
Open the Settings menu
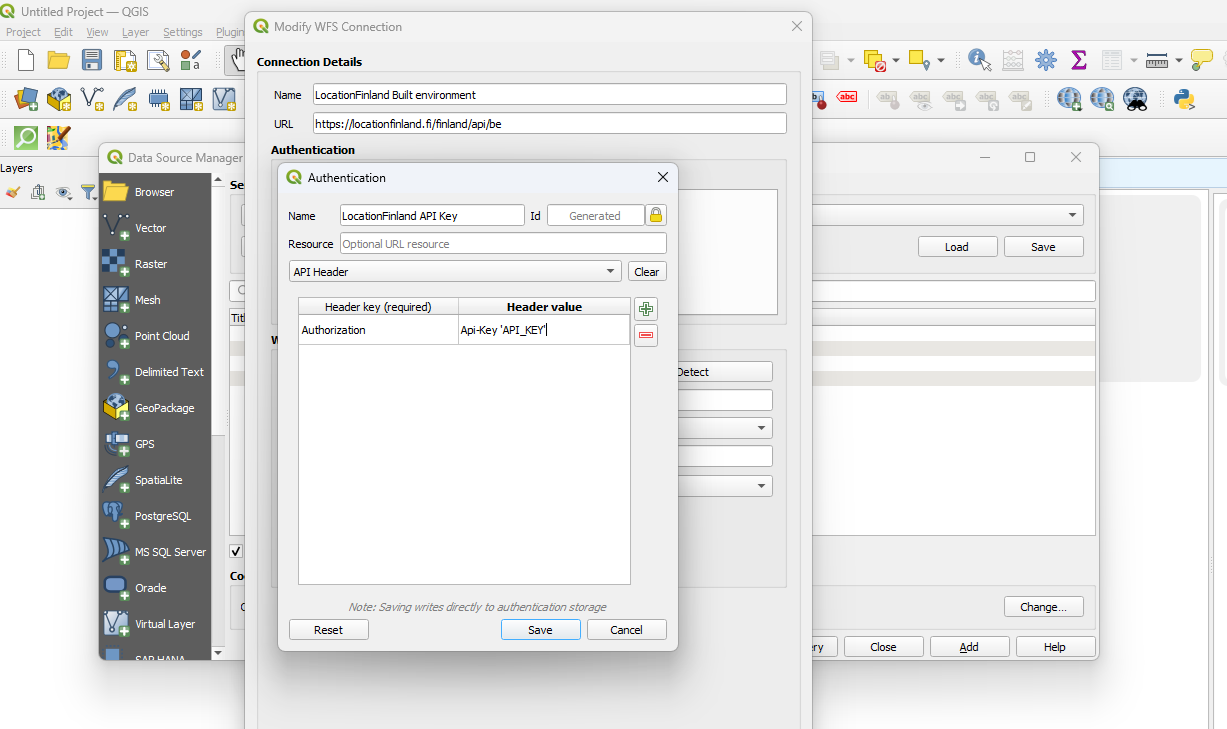[183, 32]
